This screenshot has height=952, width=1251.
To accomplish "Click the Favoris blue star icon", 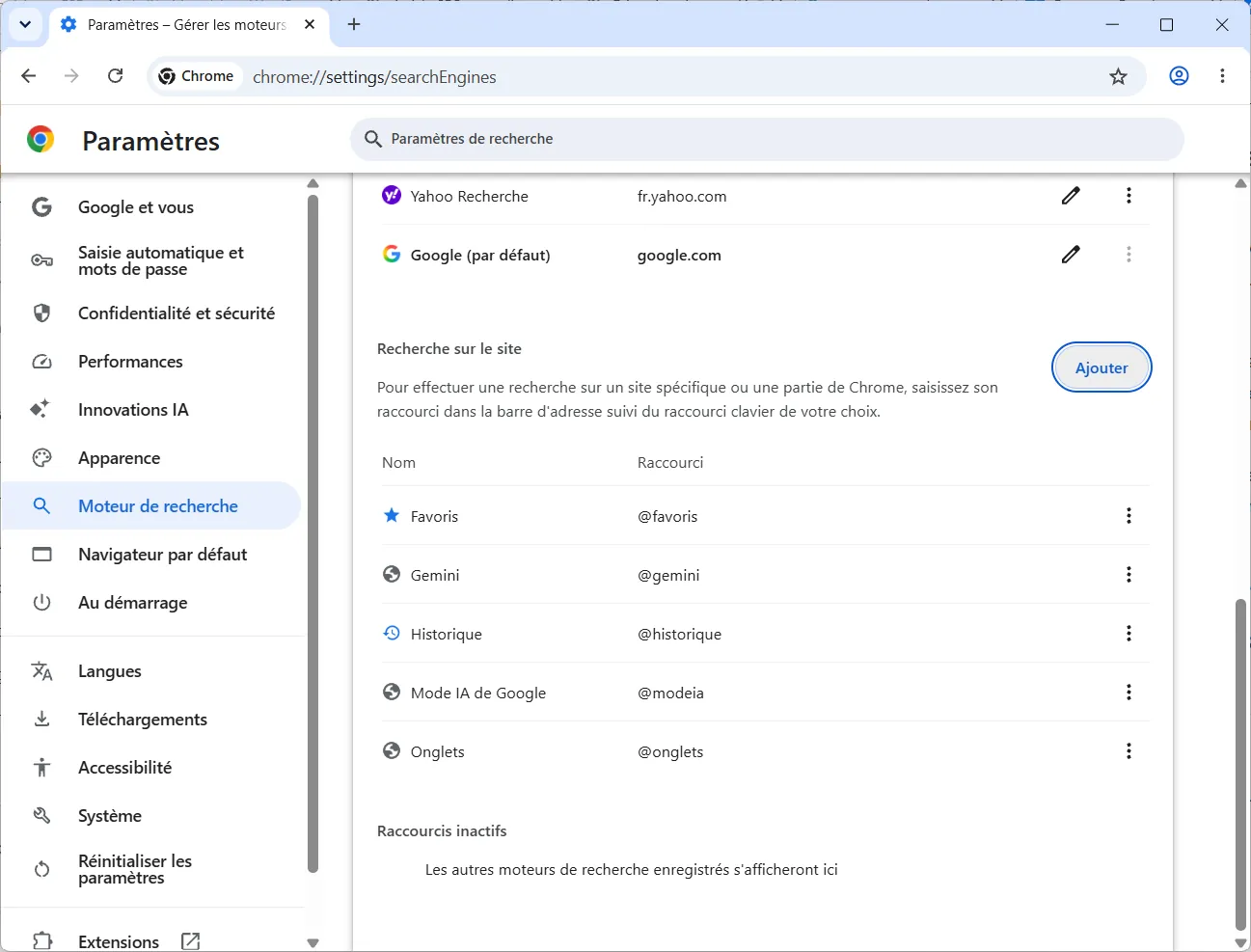I will [391, 515].
